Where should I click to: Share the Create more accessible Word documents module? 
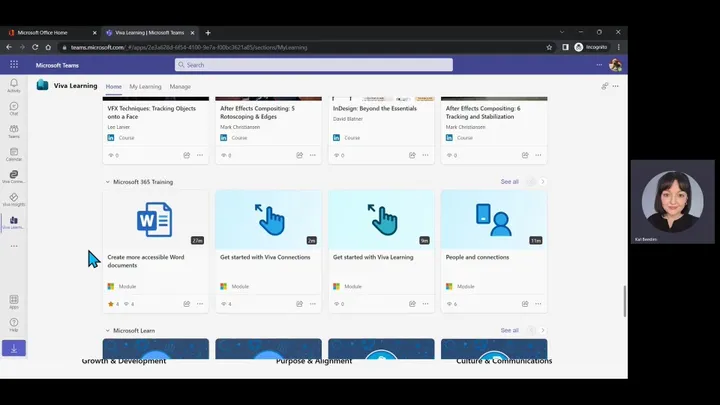pos(186,304)
